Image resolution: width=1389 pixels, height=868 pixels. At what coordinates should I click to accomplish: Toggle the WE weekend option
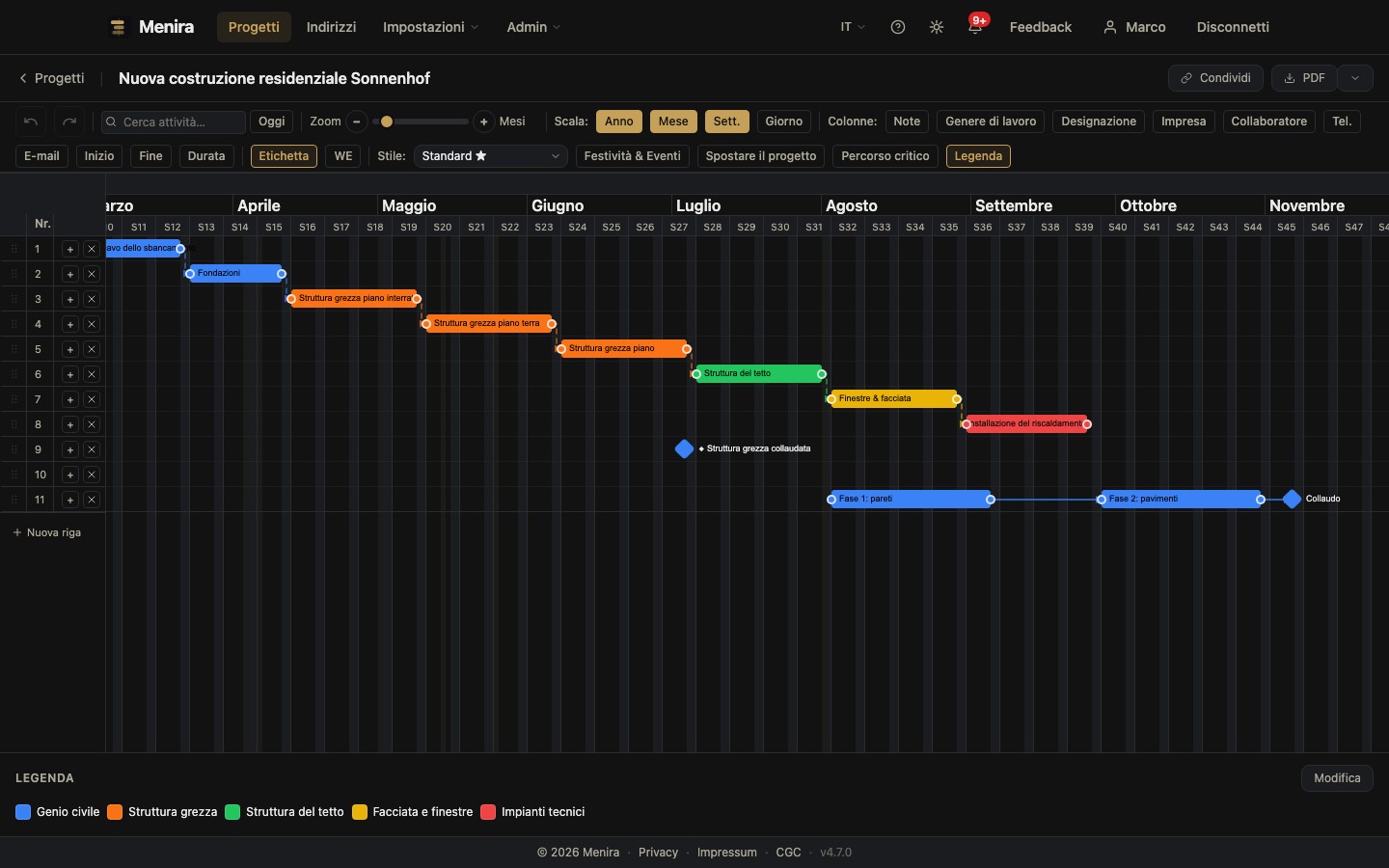(343, 156)
